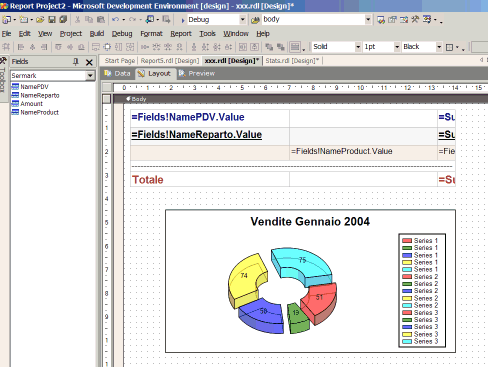Open the Build menu

(97, 34)
